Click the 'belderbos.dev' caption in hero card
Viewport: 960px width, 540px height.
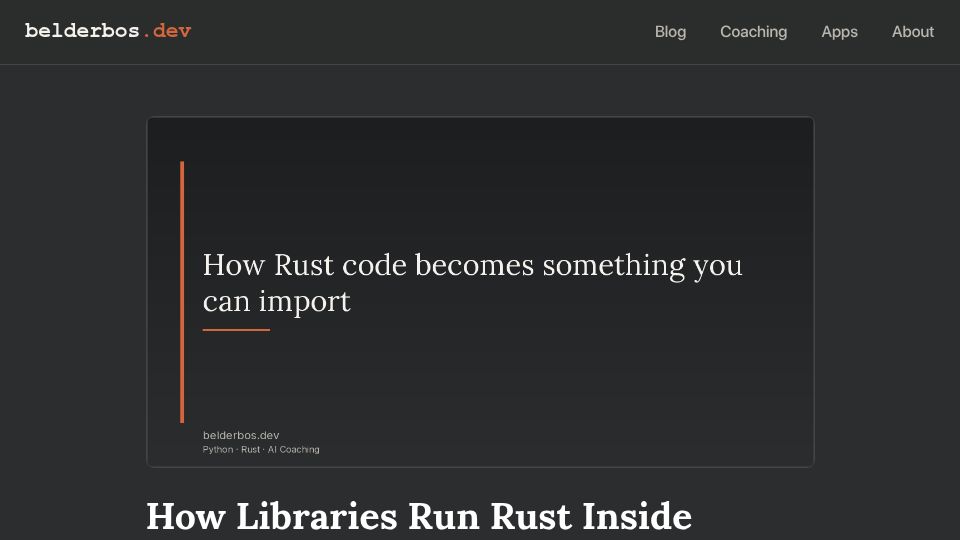pos(241,435)
